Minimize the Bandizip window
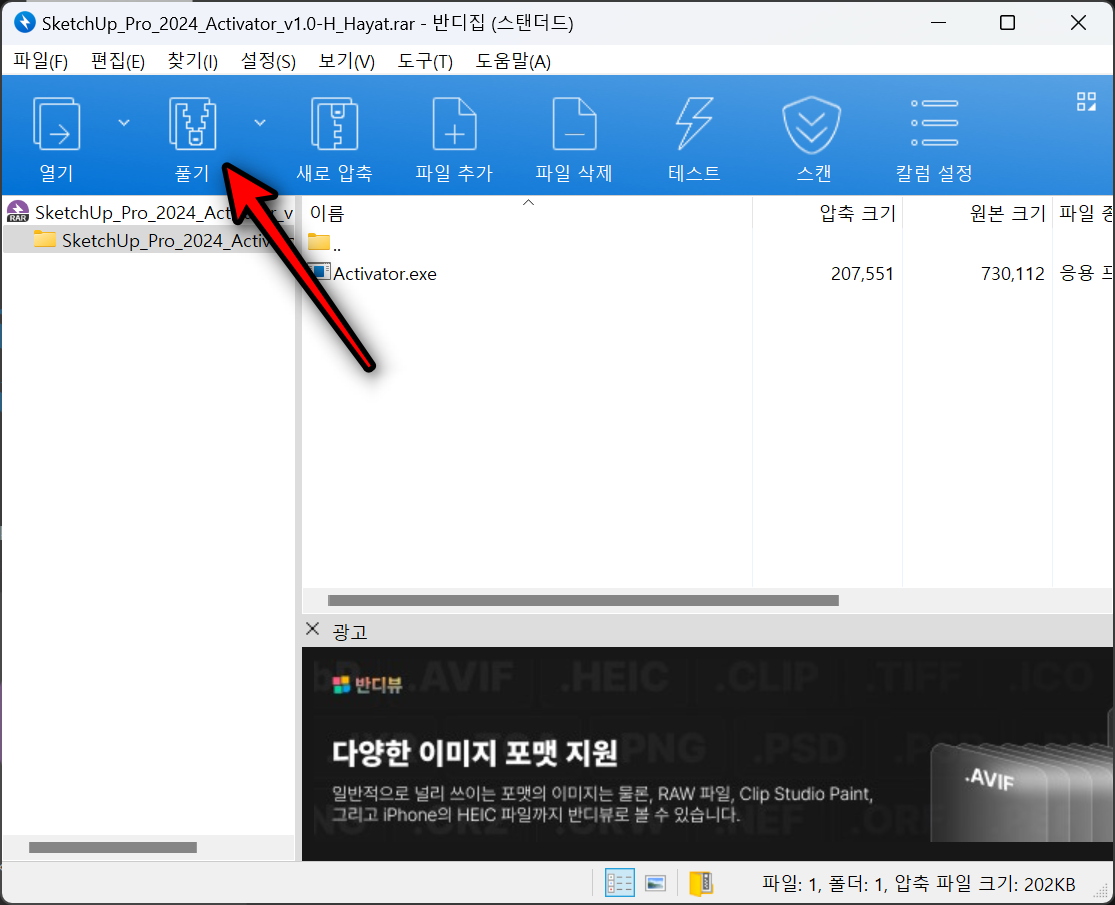Image resolution: width=1115 pixels, height=905 pixels. [x=938, y=23]
